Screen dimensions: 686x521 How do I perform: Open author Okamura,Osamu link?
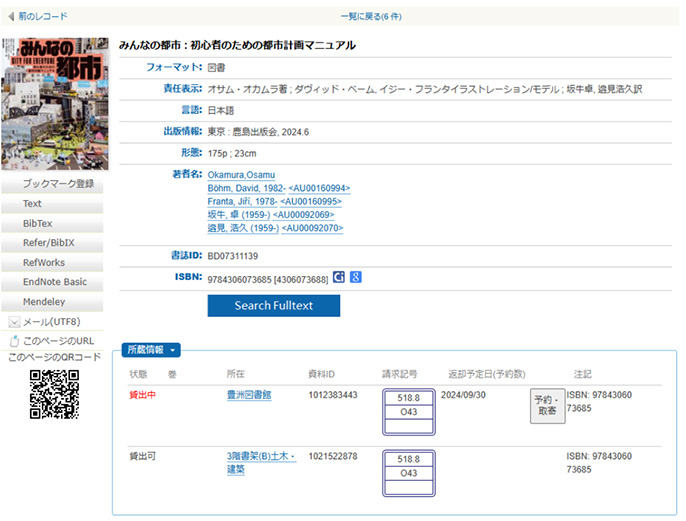point(241,175)
